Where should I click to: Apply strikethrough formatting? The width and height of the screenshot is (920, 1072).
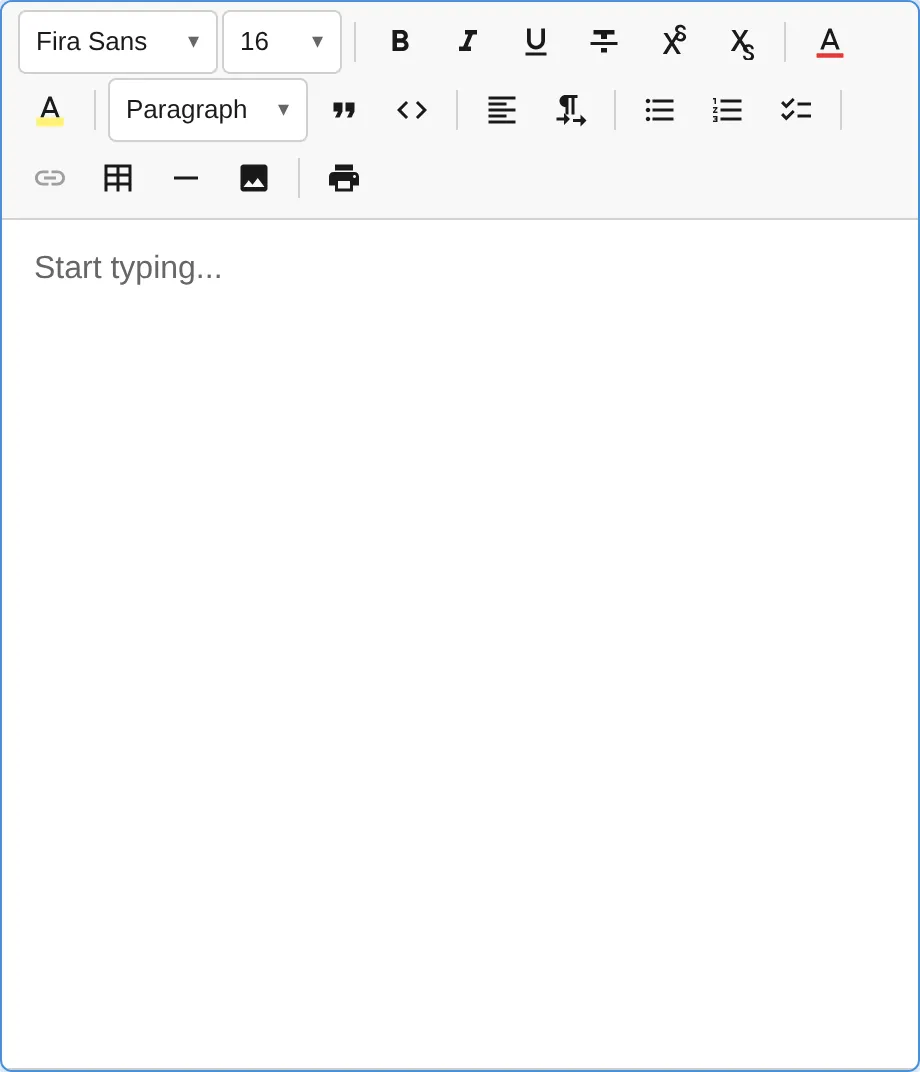coord(603,42)
